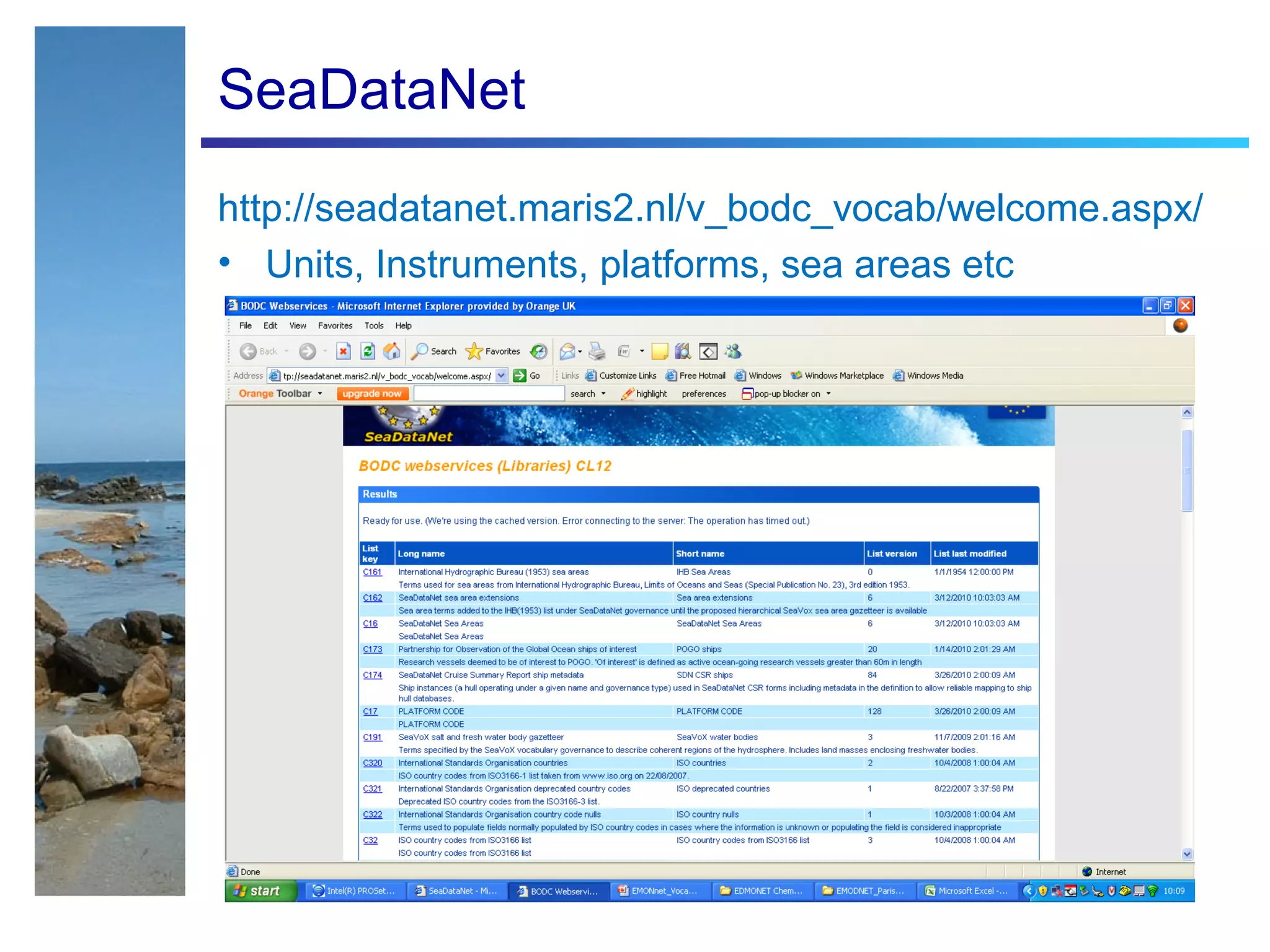Screen dimensions: 1270x952
Task: Open the Mail icon in toolbar
Action: 567,351
